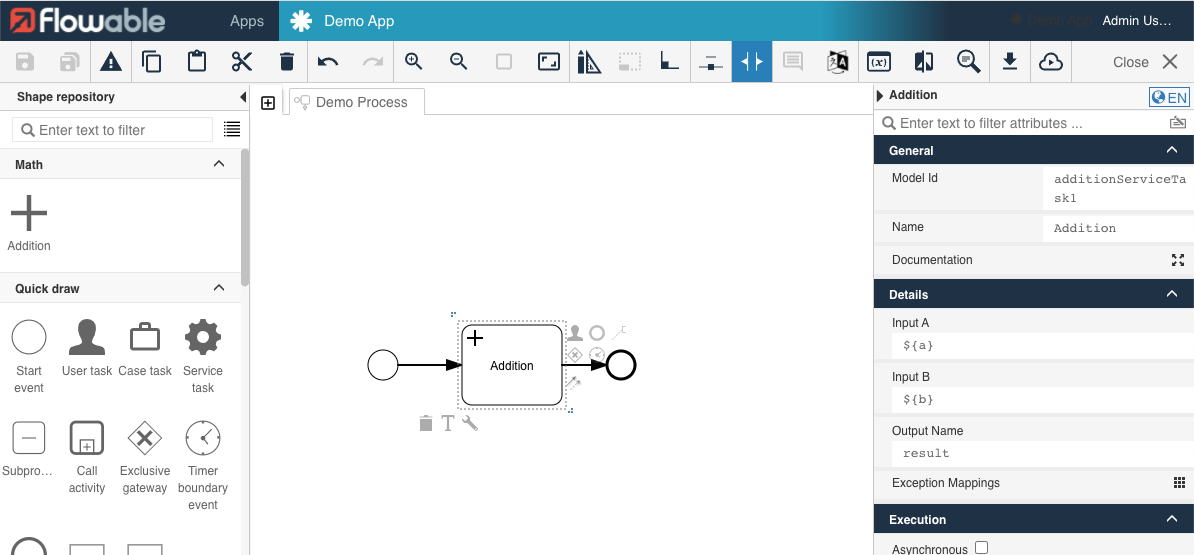Pick the Subprocess shape
Viewport: 1194px width, 555px height.
[x=29, y=448]
